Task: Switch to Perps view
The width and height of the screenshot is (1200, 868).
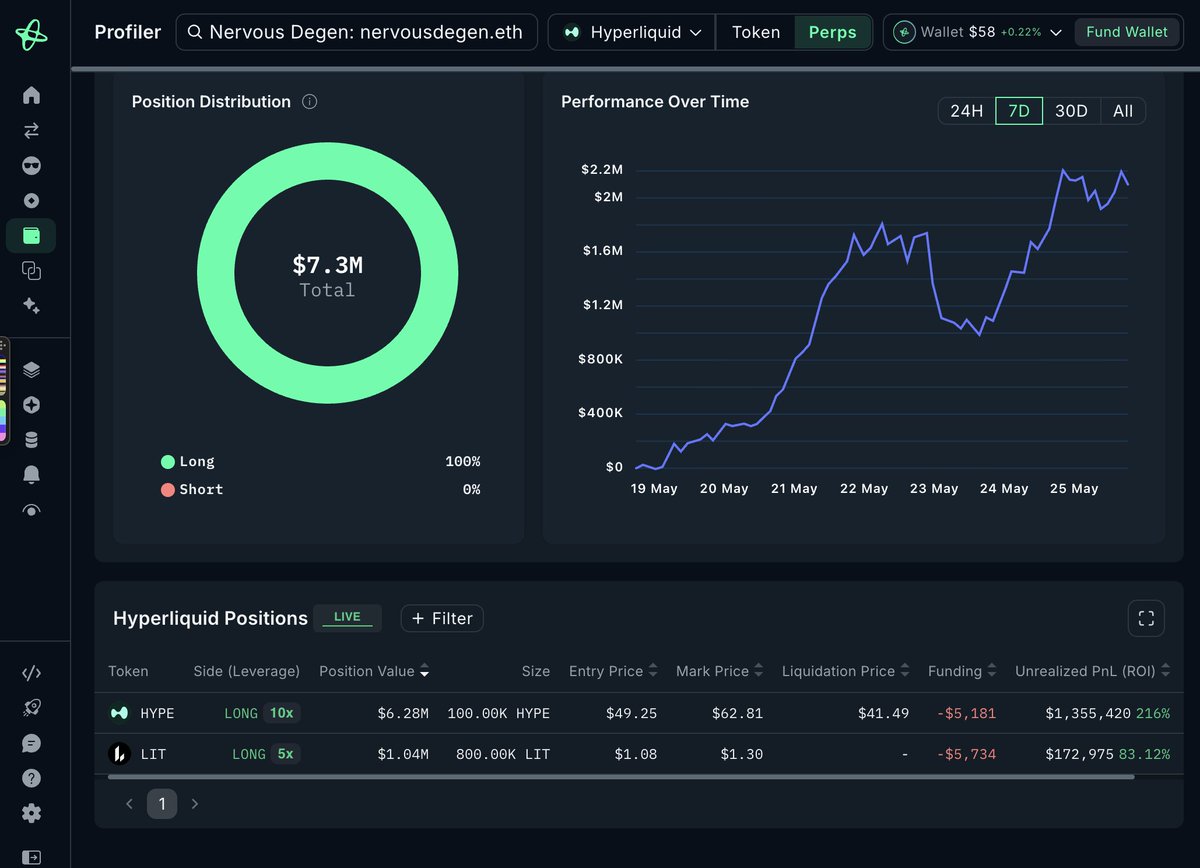Action: (833, 32)
